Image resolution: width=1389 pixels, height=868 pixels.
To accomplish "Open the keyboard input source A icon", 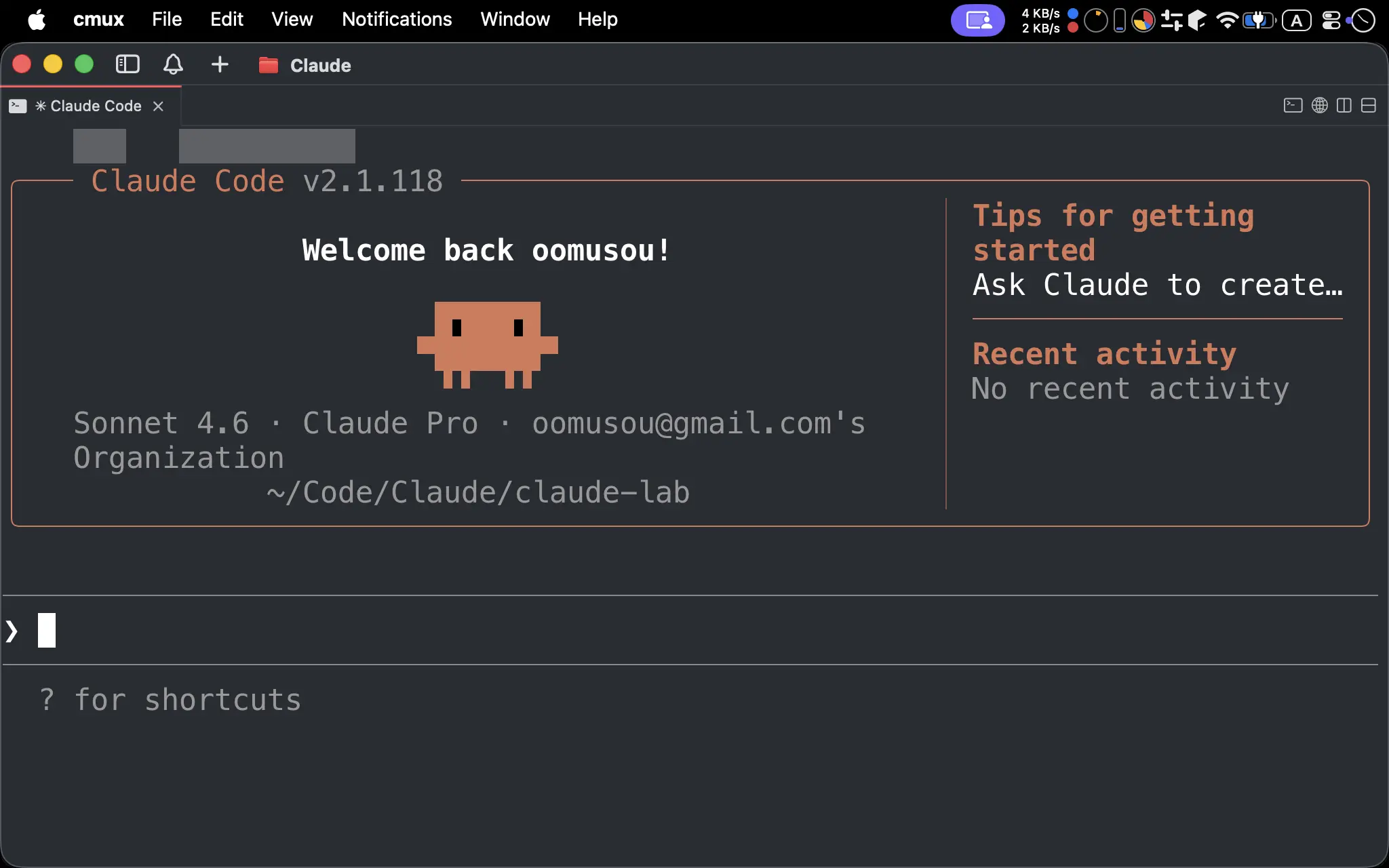I will click(x=1296, y=20).
